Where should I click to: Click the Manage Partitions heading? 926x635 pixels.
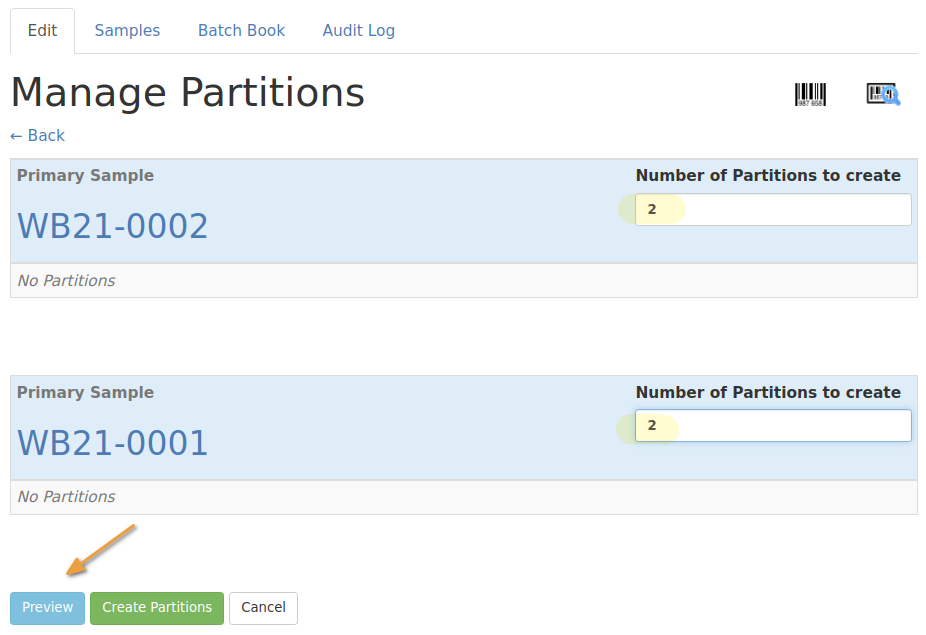(x=187, y=92)
